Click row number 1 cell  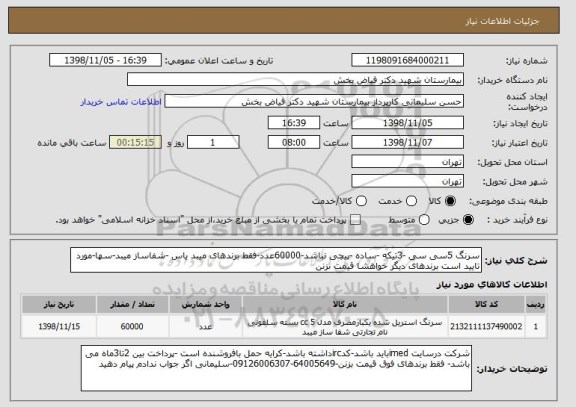pyautogui.click(x=536, y=326)
